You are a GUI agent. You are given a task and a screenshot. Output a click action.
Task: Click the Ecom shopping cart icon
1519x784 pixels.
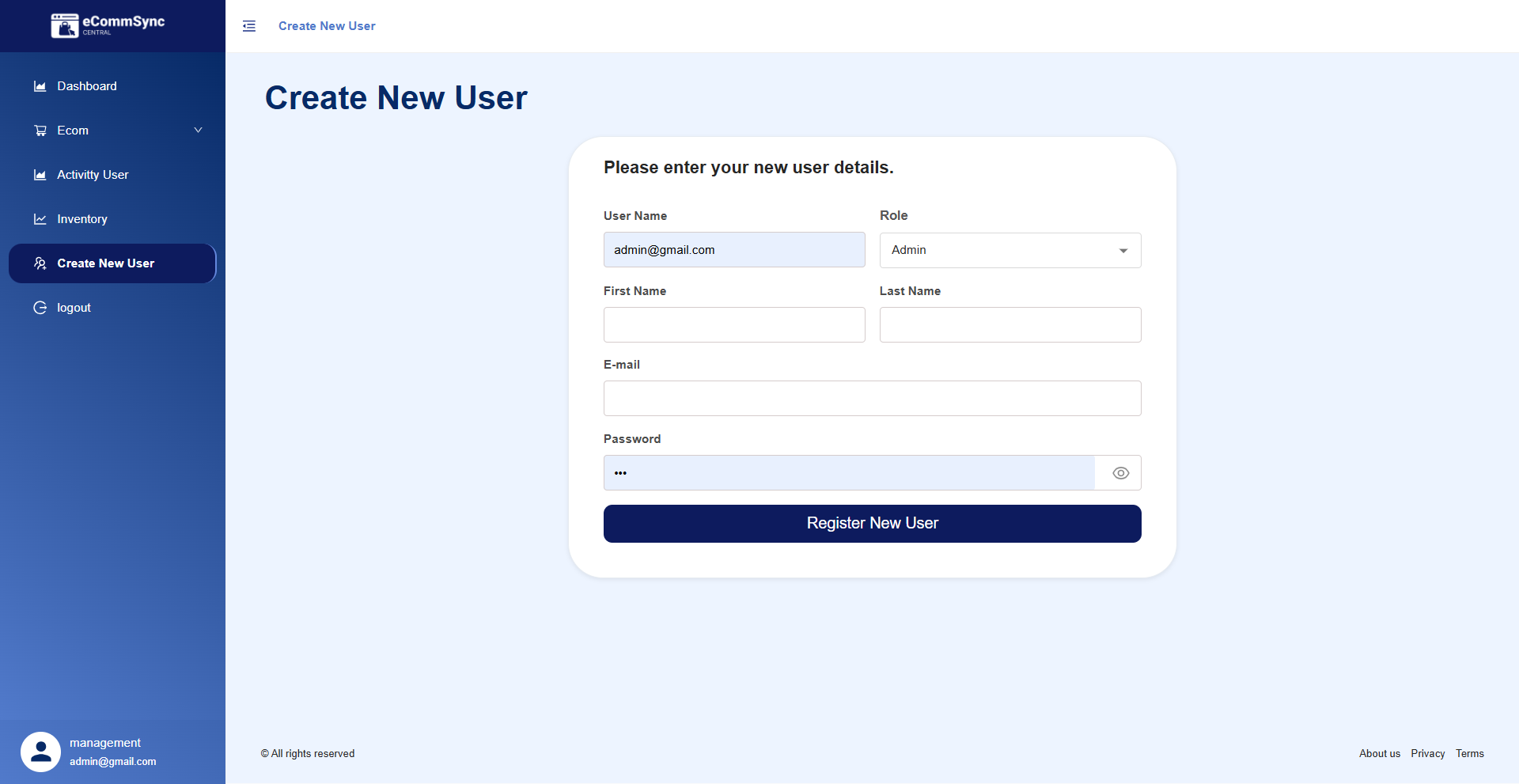click(40, 131)
